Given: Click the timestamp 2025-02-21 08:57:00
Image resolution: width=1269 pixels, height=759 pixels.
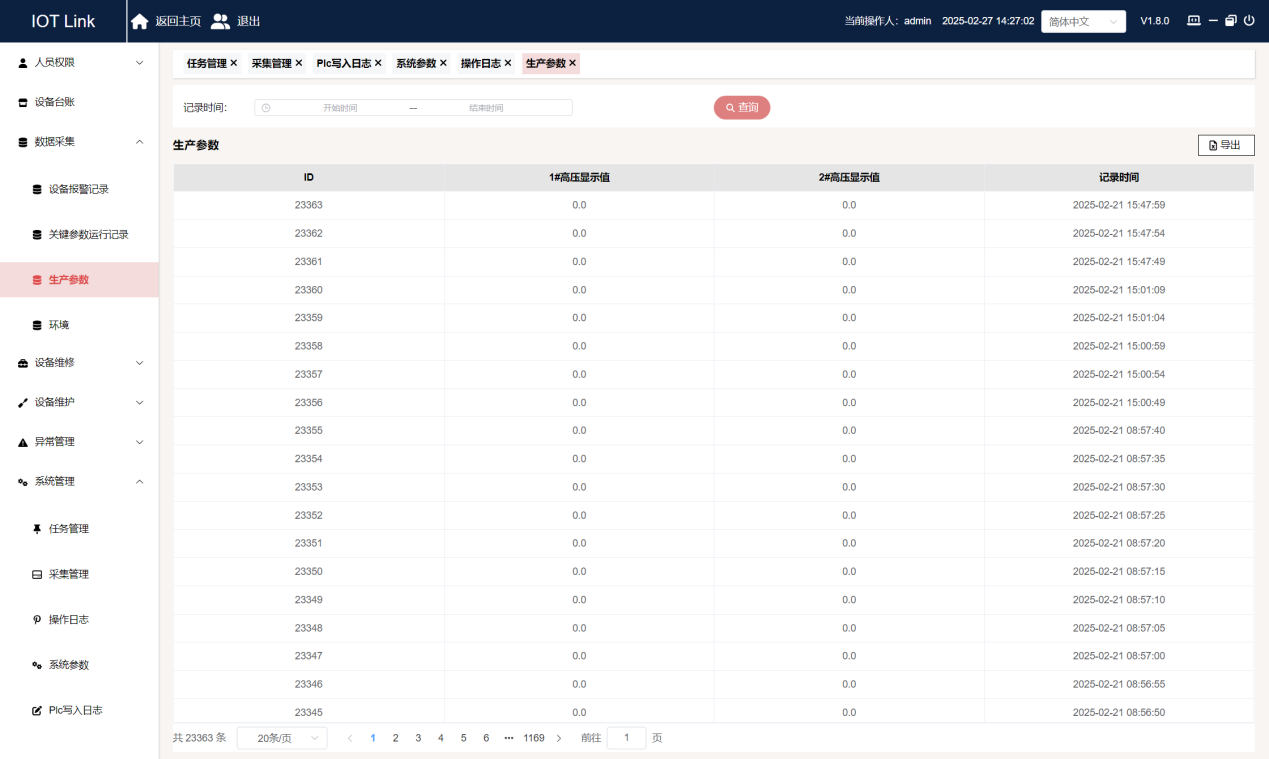Looking at the screenshot, I should (1119, 656).
